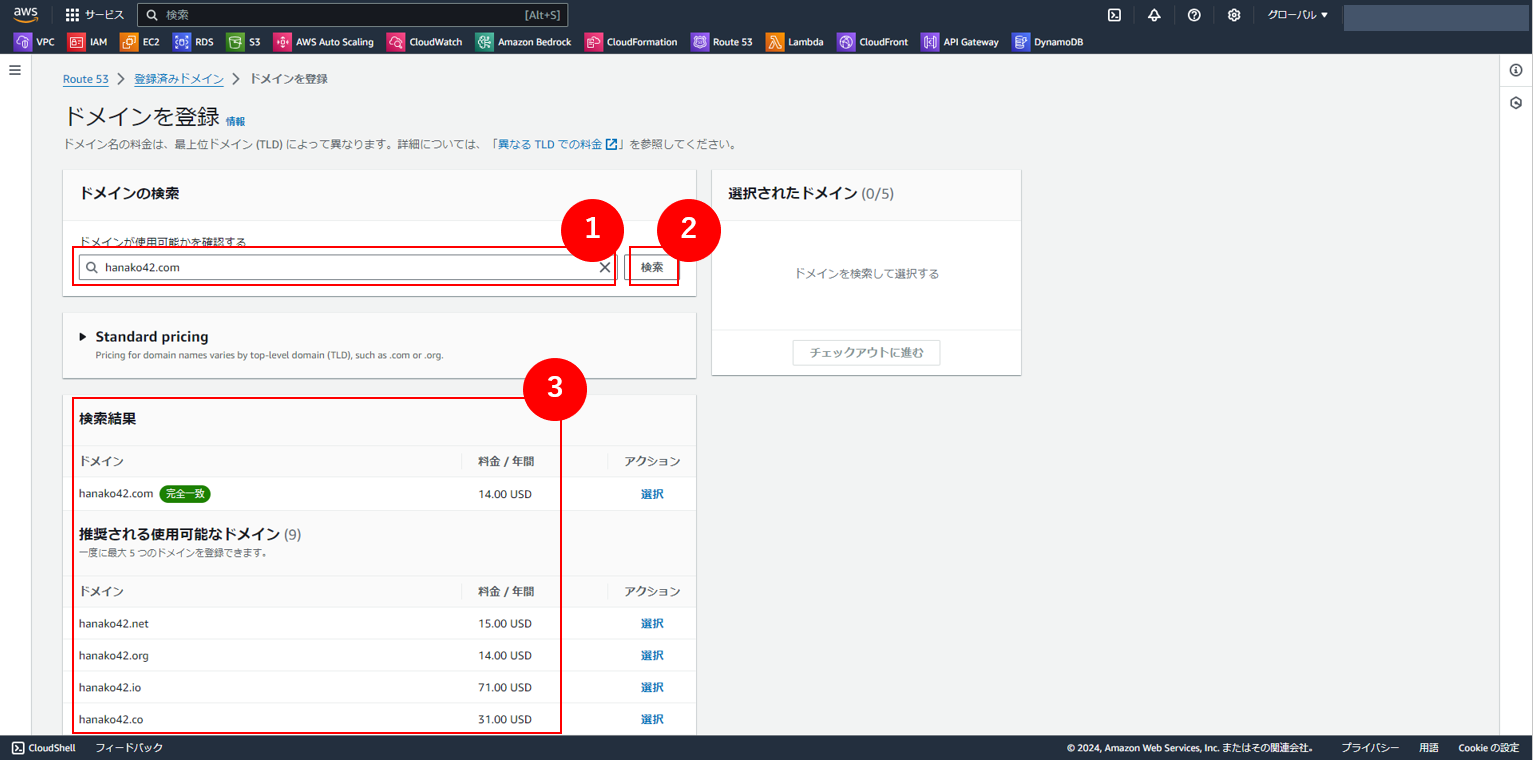Viewport: 1533px width, 760px height.
Task: Open the help question mark menu
Action: click(1194, 15)
